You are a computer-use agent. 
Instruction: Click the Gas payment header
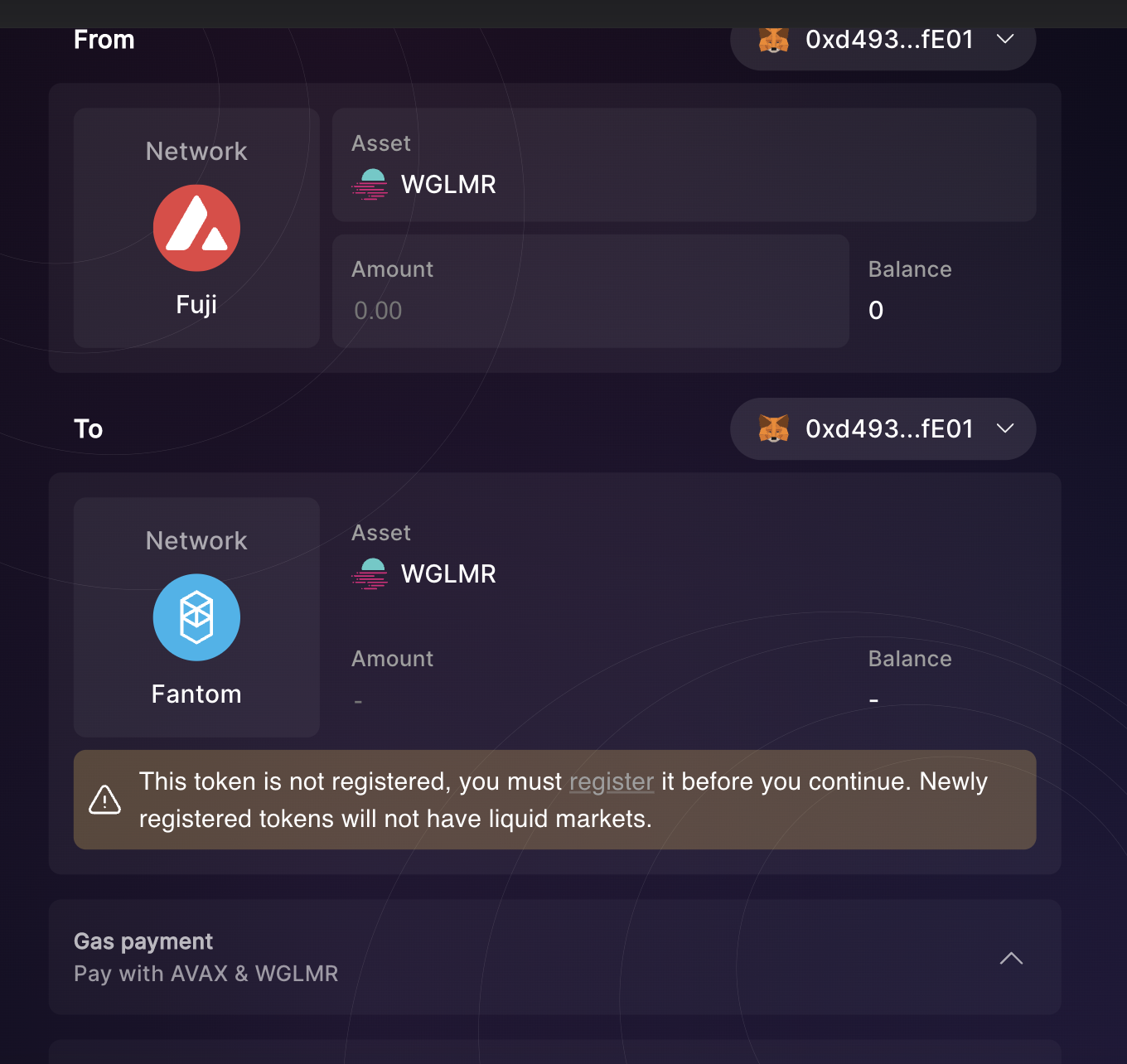[x=143, y=941]
